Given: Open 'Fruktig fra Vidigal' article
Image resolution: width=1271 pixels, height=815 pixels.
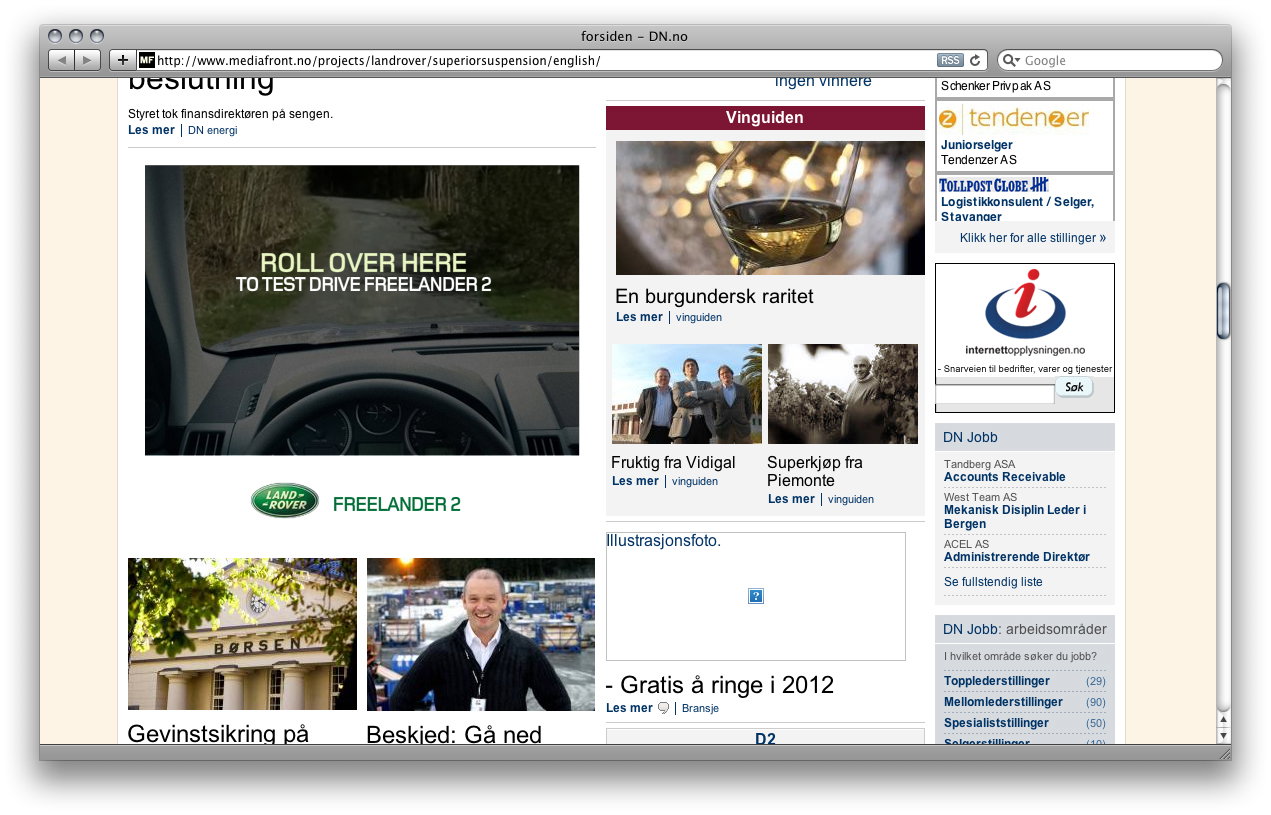Looking at the screenshot, I should [673, 462].
